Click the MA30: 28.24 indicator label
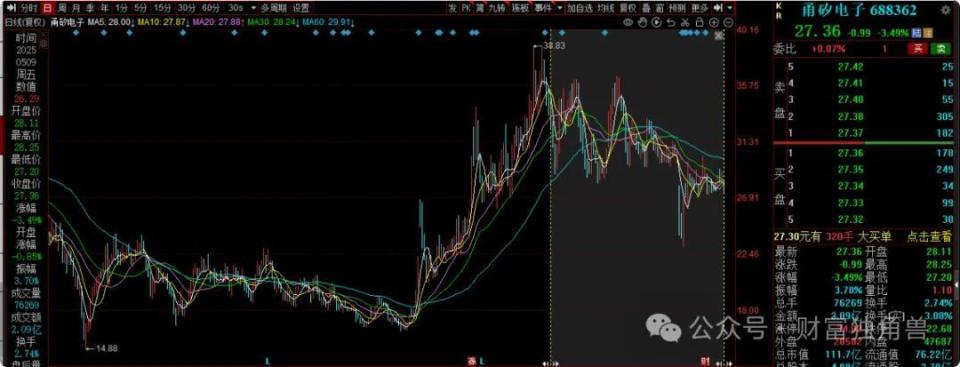This screenshot has width=960, height=367. pos(270,22)
